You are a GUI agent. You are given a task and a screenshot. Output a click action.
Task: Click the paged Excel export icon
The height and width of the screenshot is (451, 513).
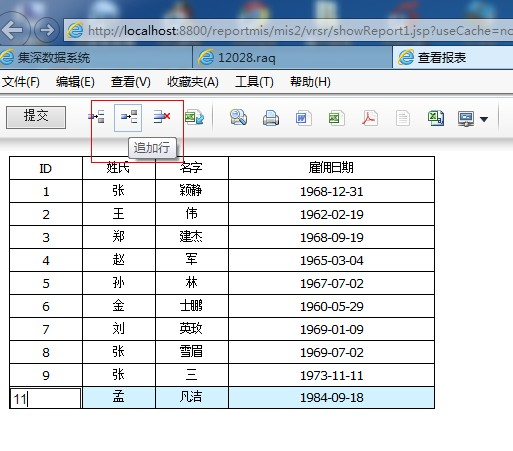(x=436, y=118)
